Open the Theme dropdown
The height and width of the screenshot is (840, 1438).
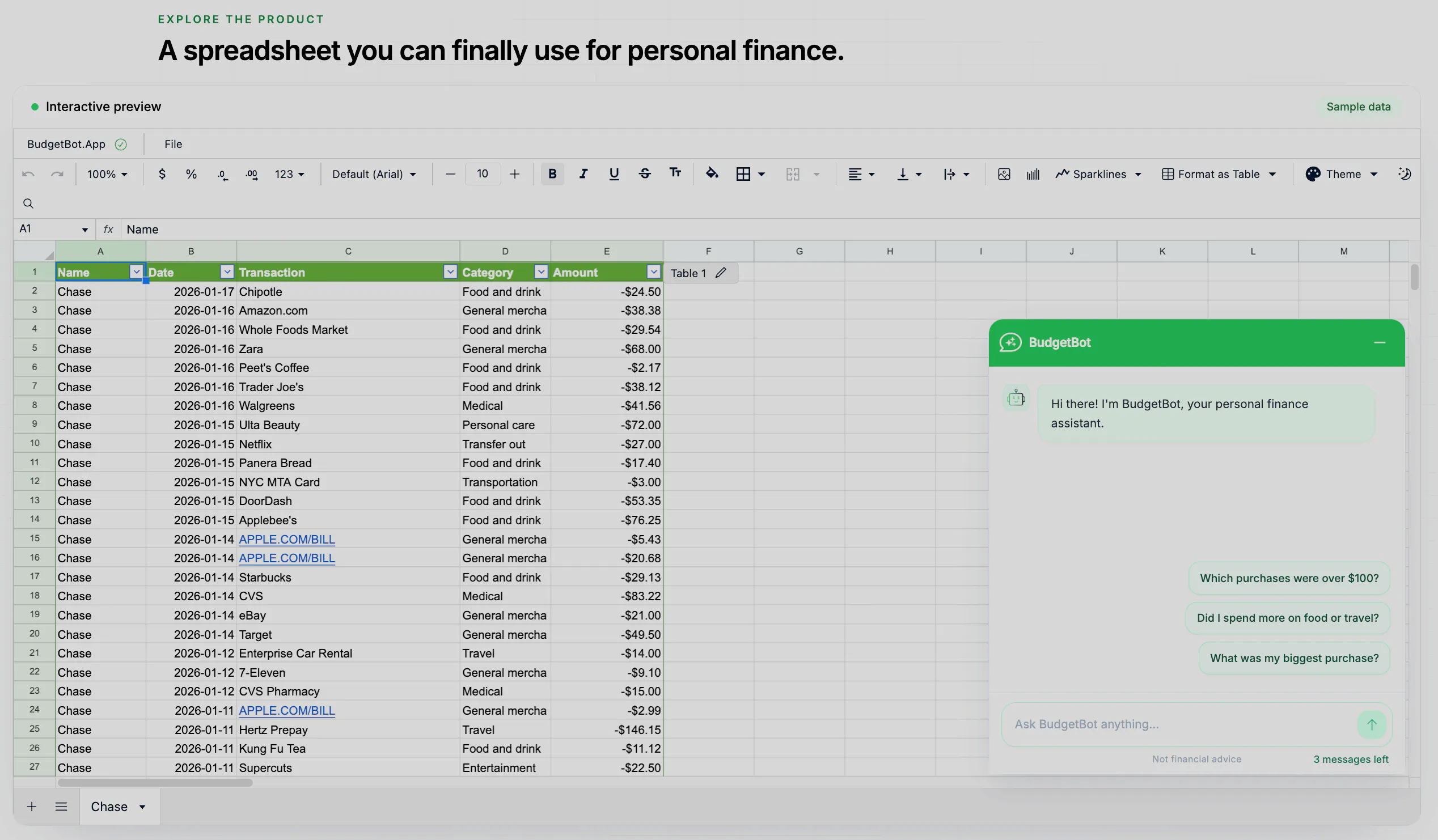1342,174
